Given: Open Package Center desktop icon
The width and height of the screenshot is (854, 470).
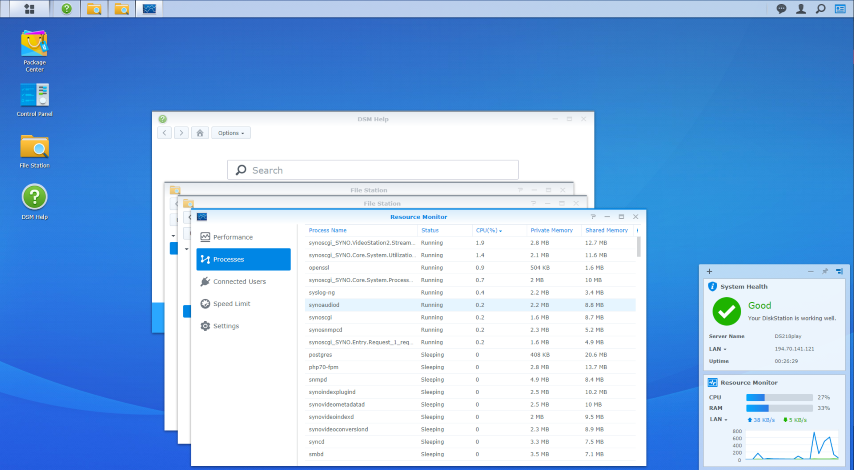Looking at the screenshot, I should (x=34, y=51).
